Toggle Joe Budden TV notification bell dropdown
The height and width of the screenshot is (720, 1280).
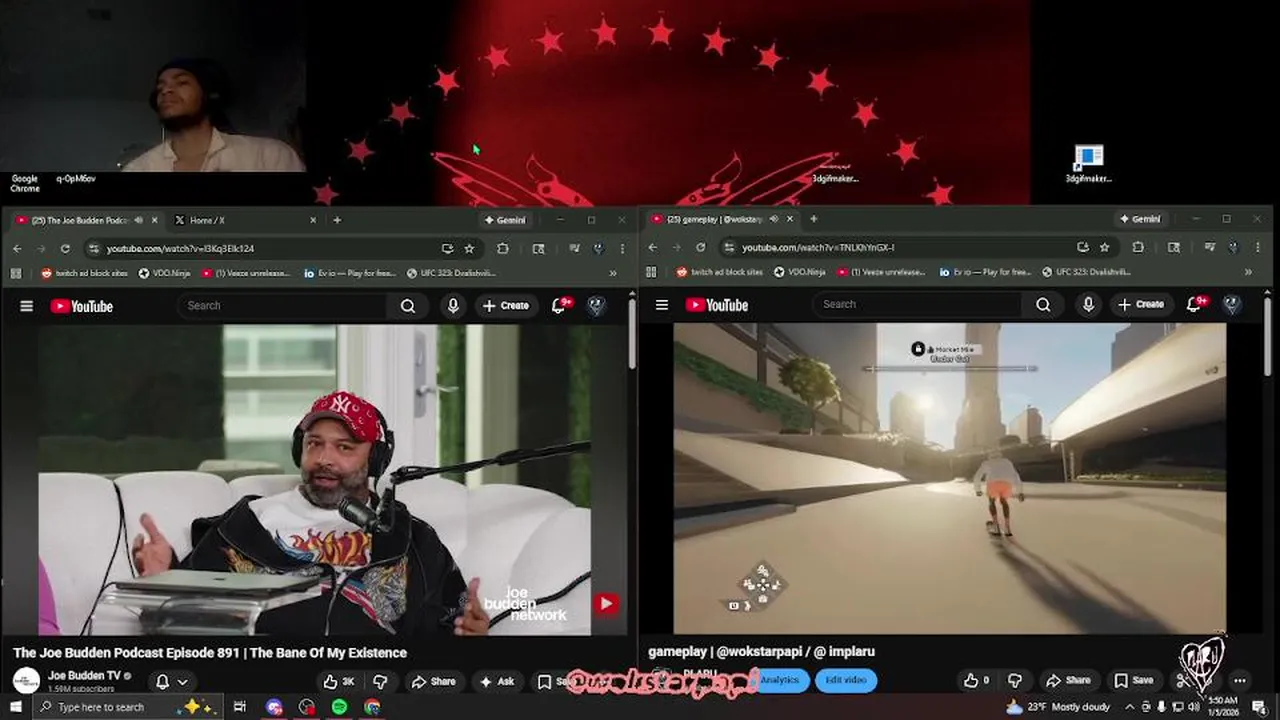coord(171,681)
